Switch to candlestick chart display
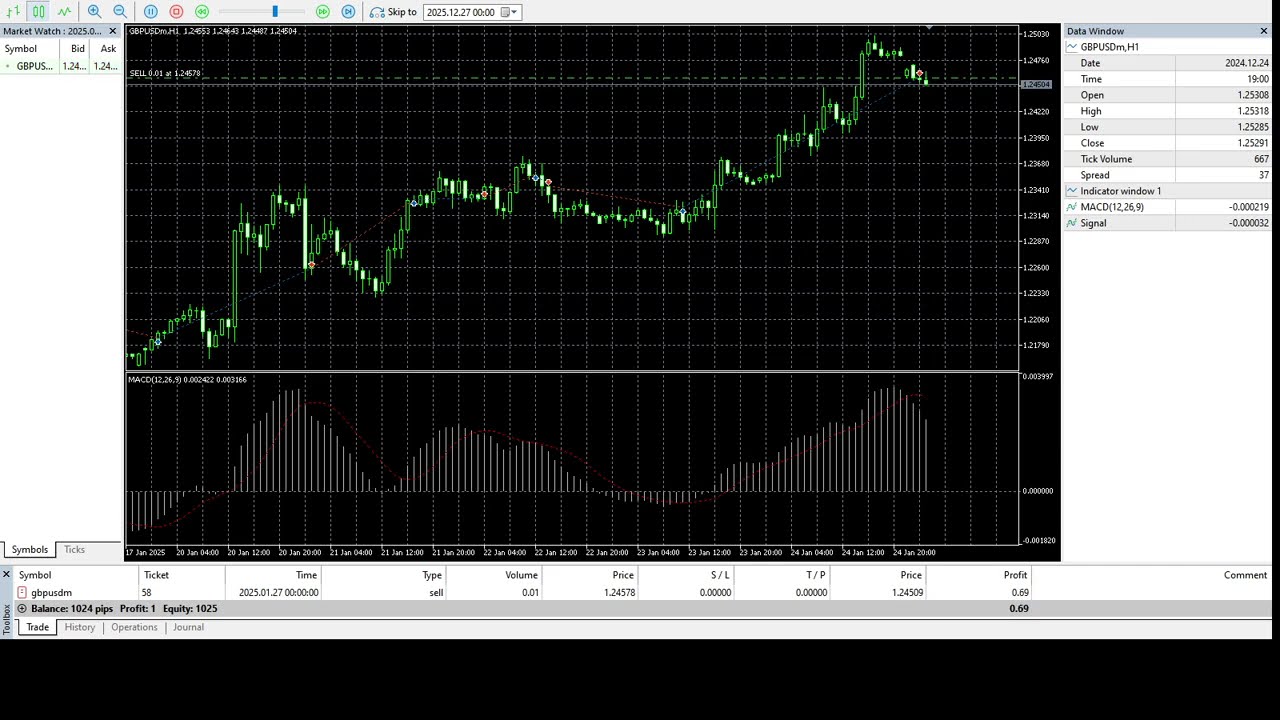Screen dimensions: 1280x720 (x=38, y=12)
